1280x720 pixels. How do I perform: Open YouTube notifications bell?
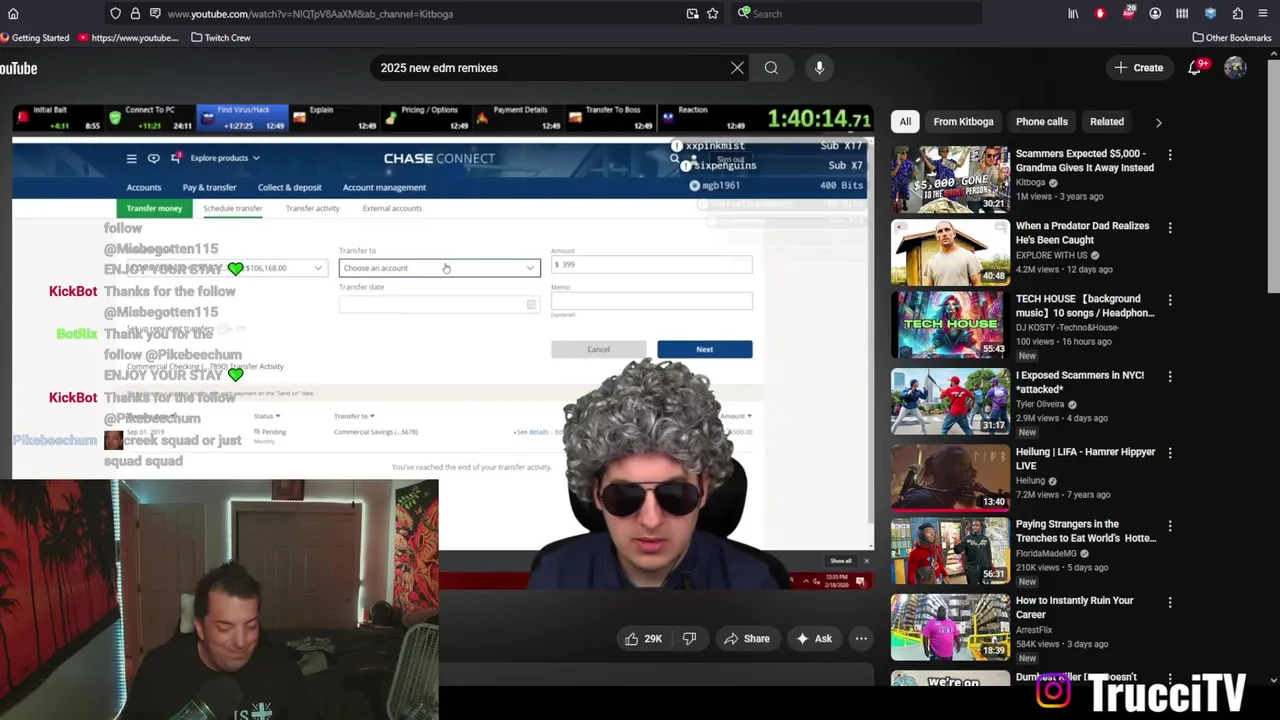(x=1195, y=68)
